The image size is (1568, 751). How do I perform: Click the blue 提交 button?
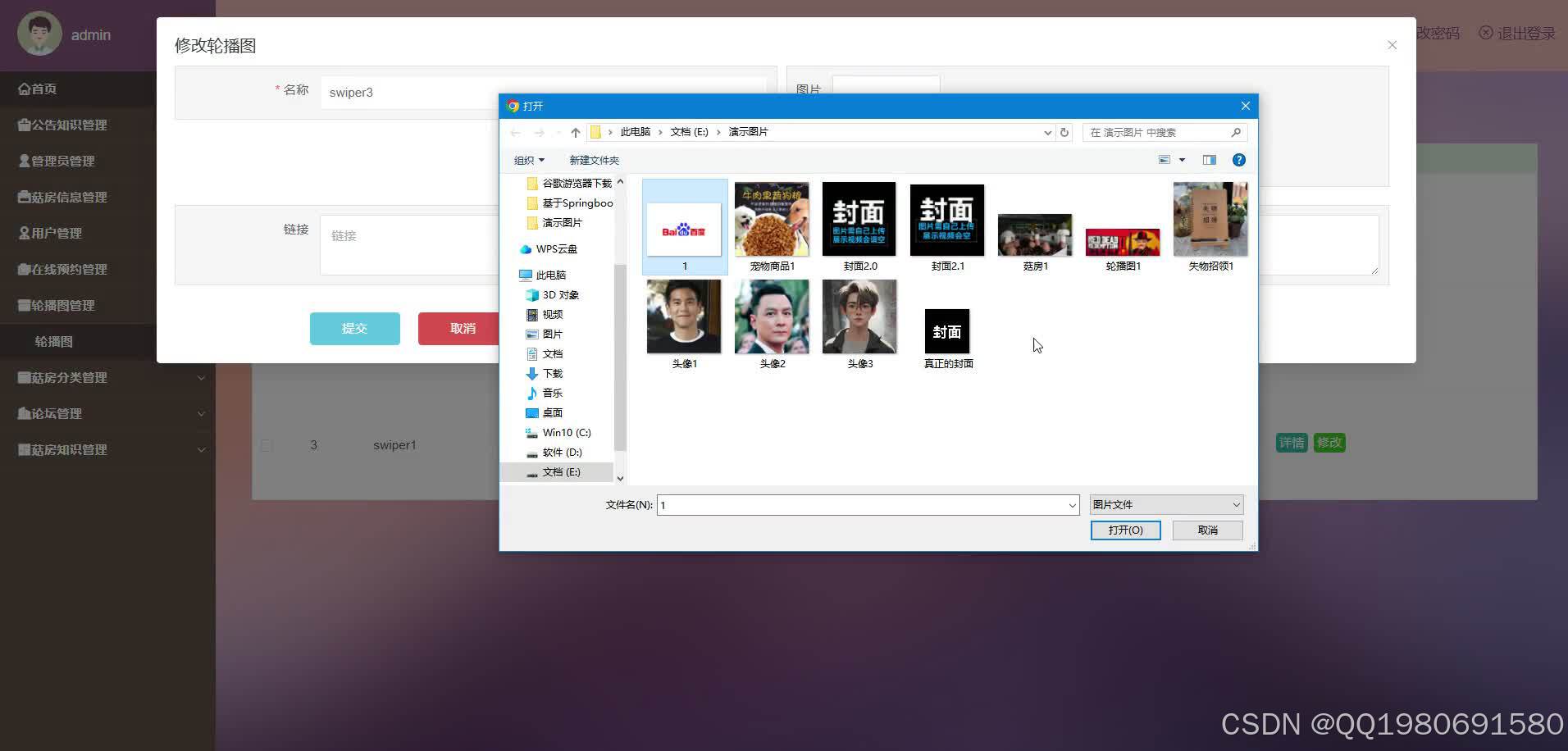354,329
